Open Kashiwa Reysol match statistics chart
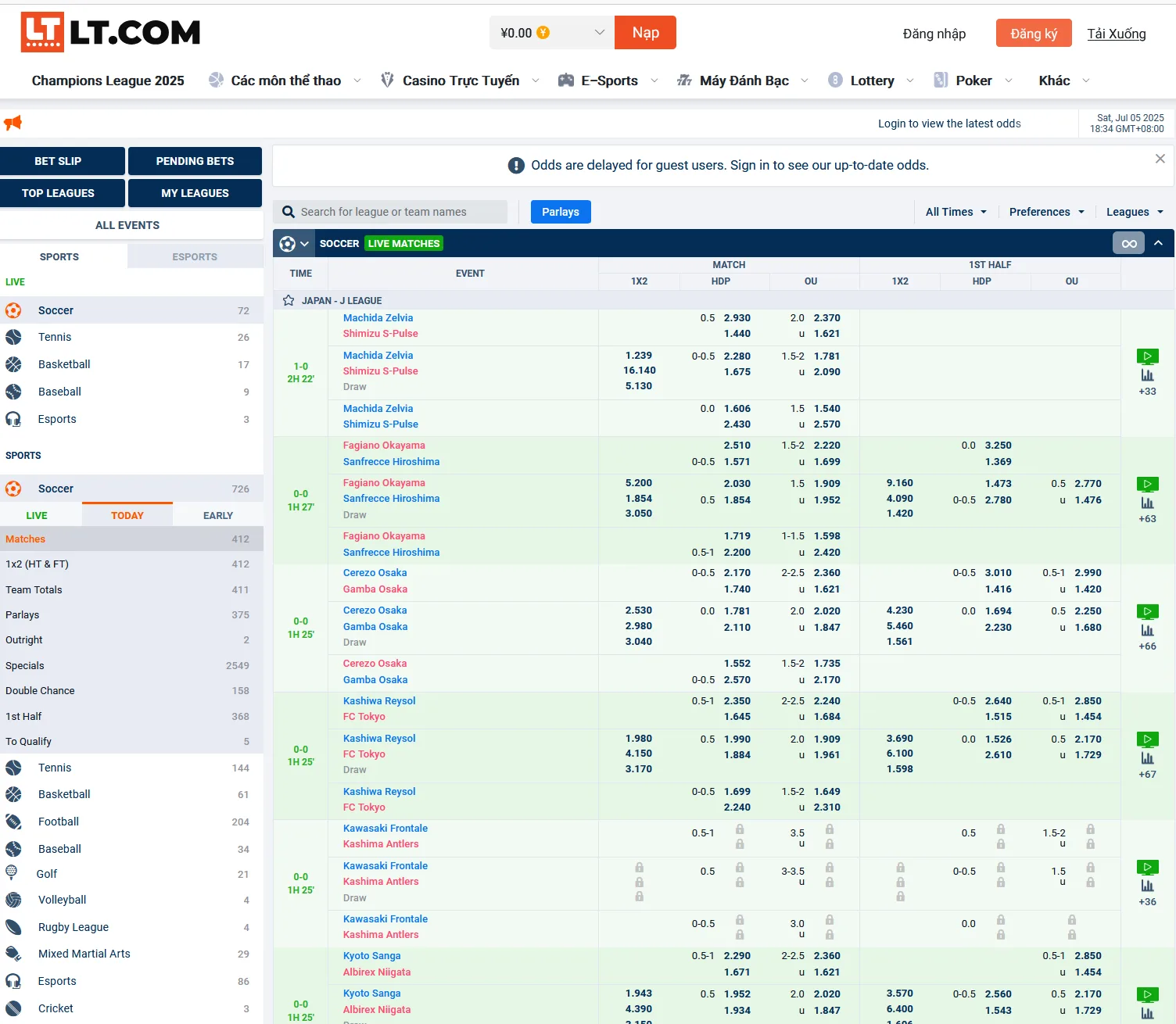This screenshot has height=1024, width=1176. click(x=1147, y=758)
